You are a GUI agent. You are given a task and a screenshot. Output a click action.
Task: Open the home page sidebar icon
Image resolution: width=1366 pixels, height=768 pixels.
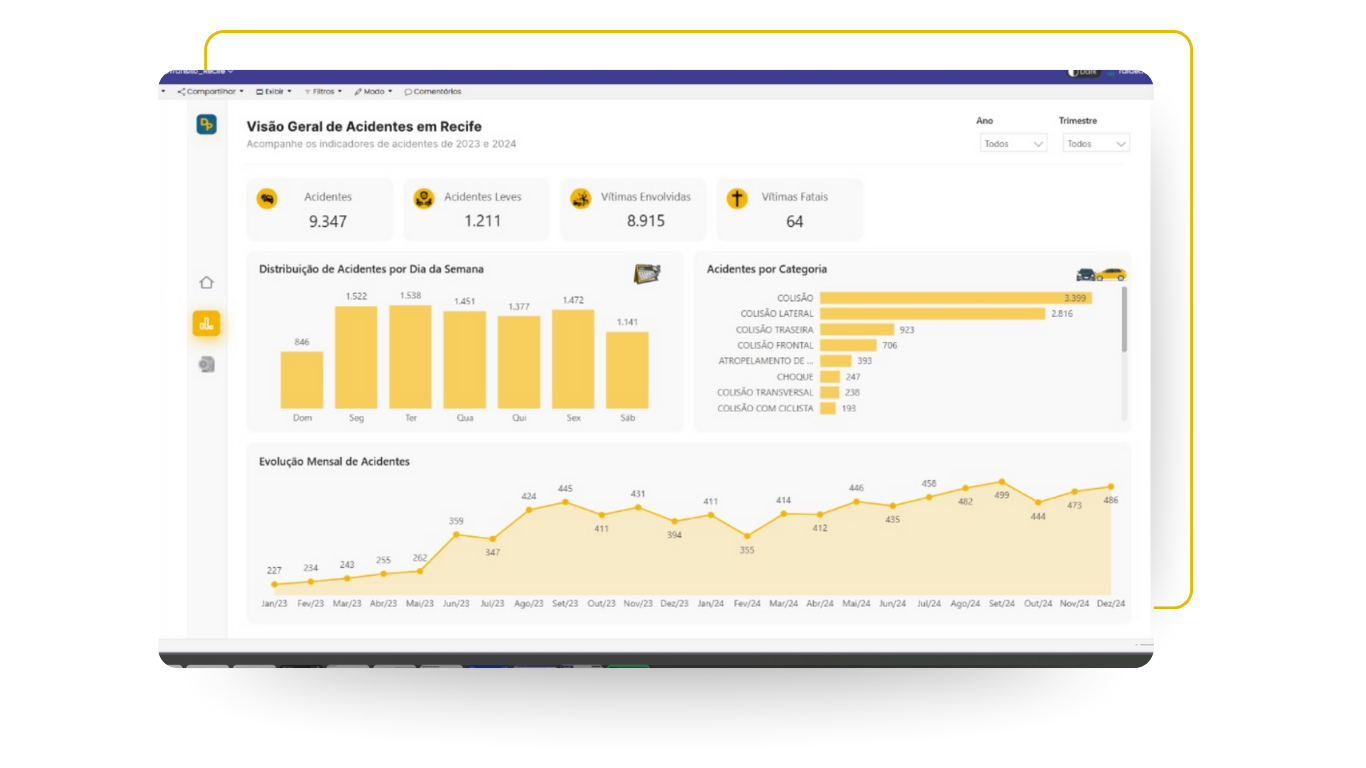[206, 283]
